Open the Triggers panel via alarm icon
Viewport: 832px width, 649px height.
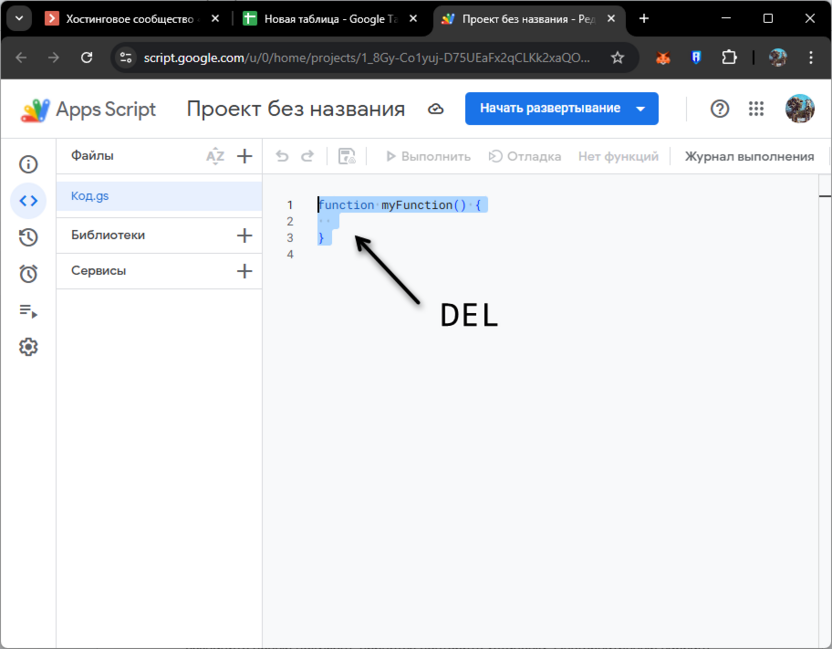coord(28,273)
